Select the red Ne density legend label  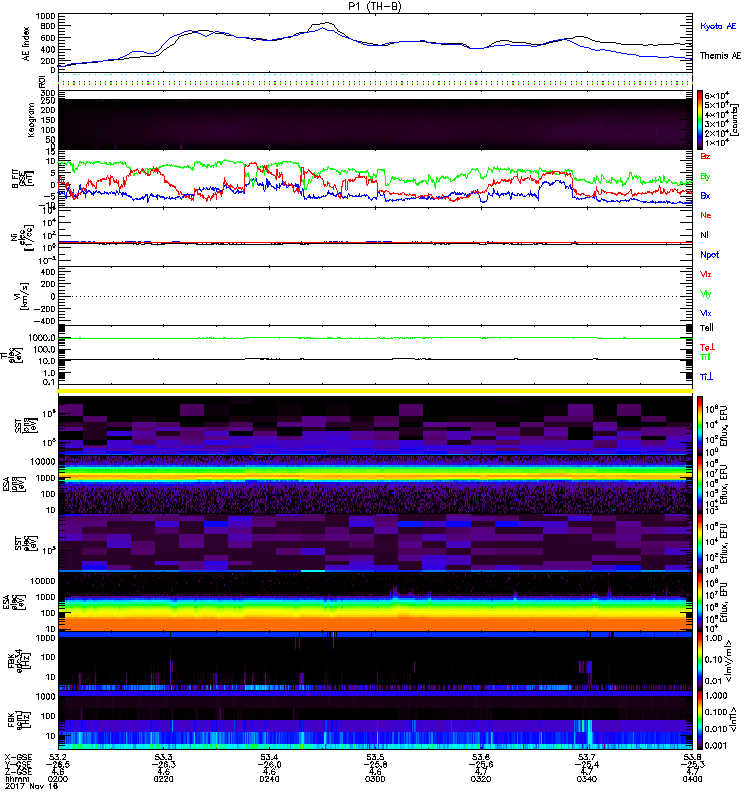point(706,215)
